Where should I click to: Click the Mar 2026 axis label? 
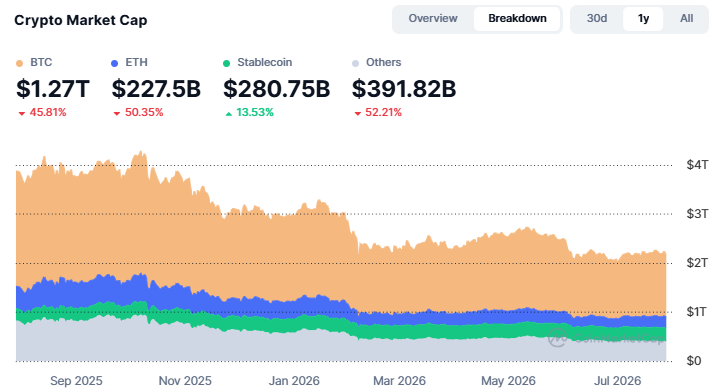[399, 381]
